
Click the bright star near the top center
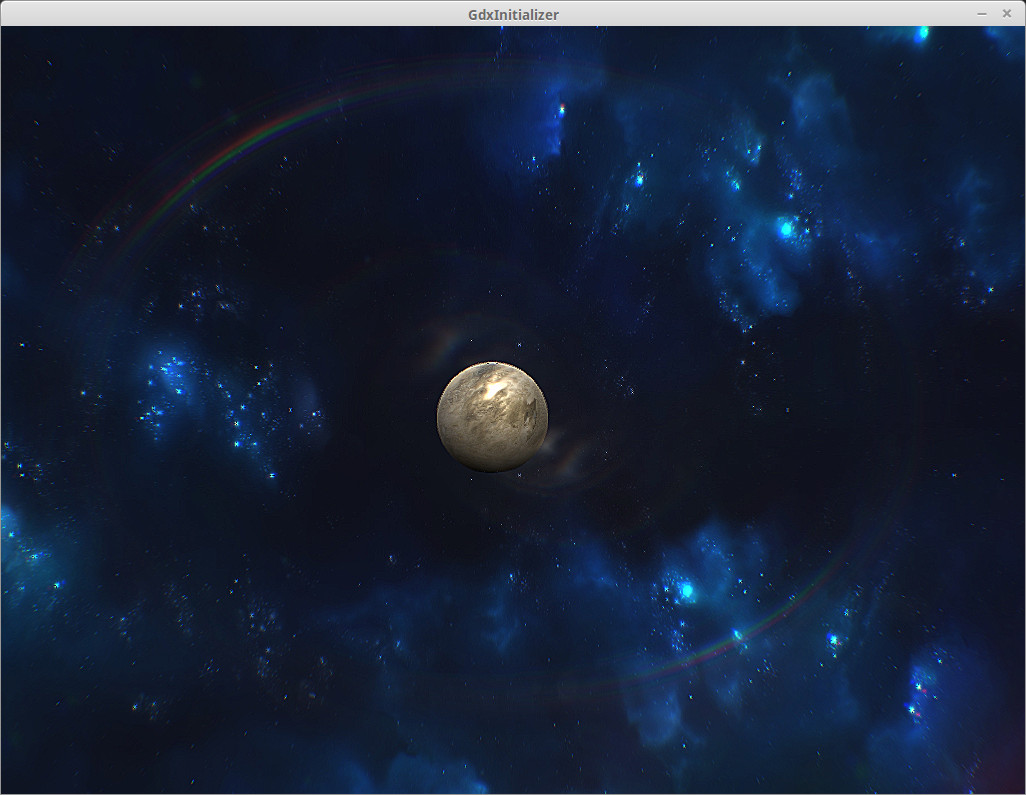coord(562,108)
